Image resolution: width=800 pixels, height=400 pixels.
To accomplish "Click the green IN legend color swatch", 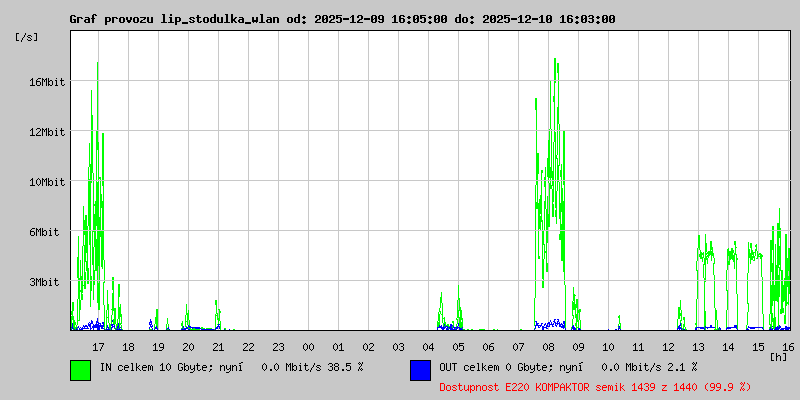I will [x=81, y=370].
